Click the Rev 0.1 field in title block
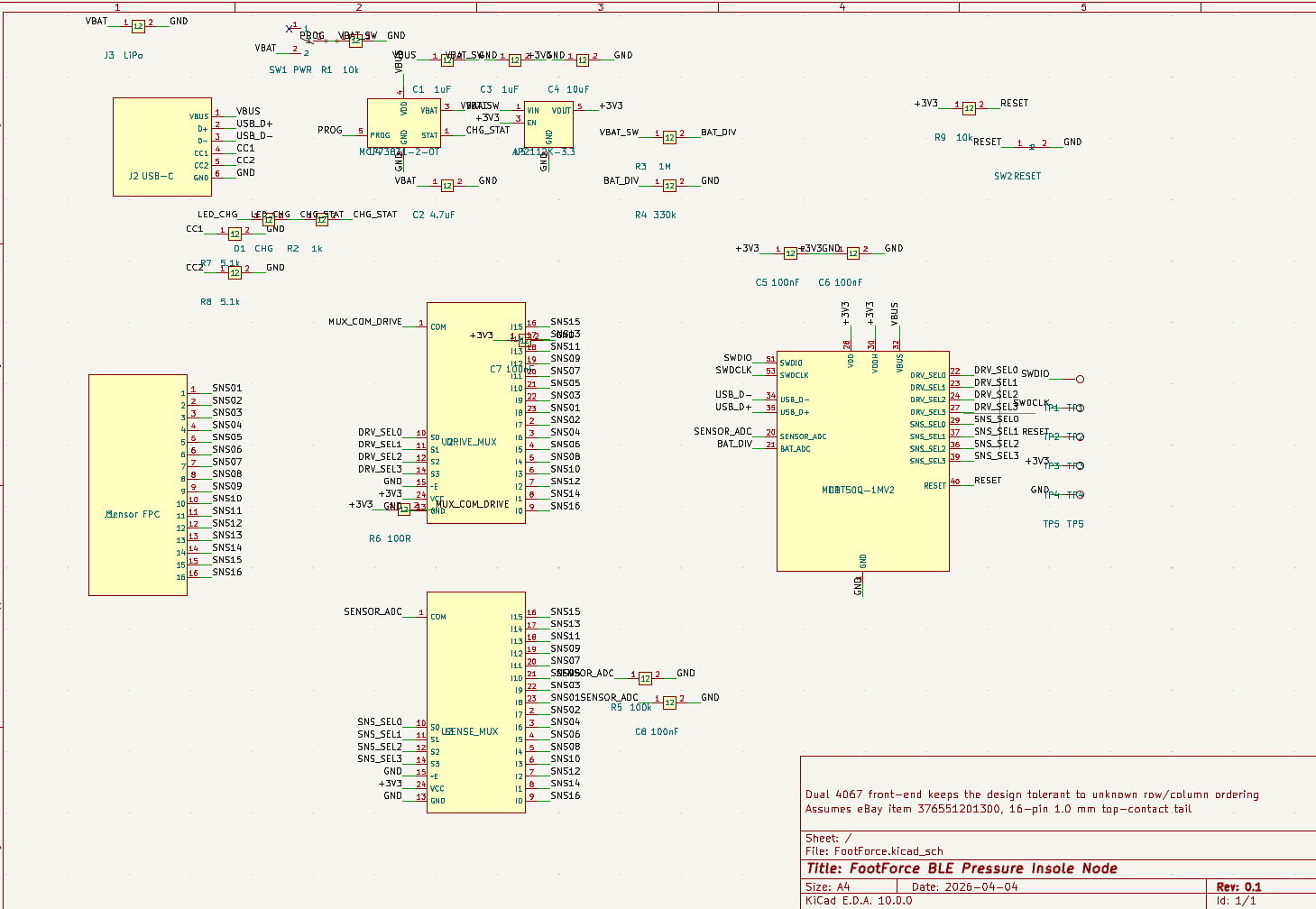Screen dimensions: 1316x909 [x=1240, y=886]
